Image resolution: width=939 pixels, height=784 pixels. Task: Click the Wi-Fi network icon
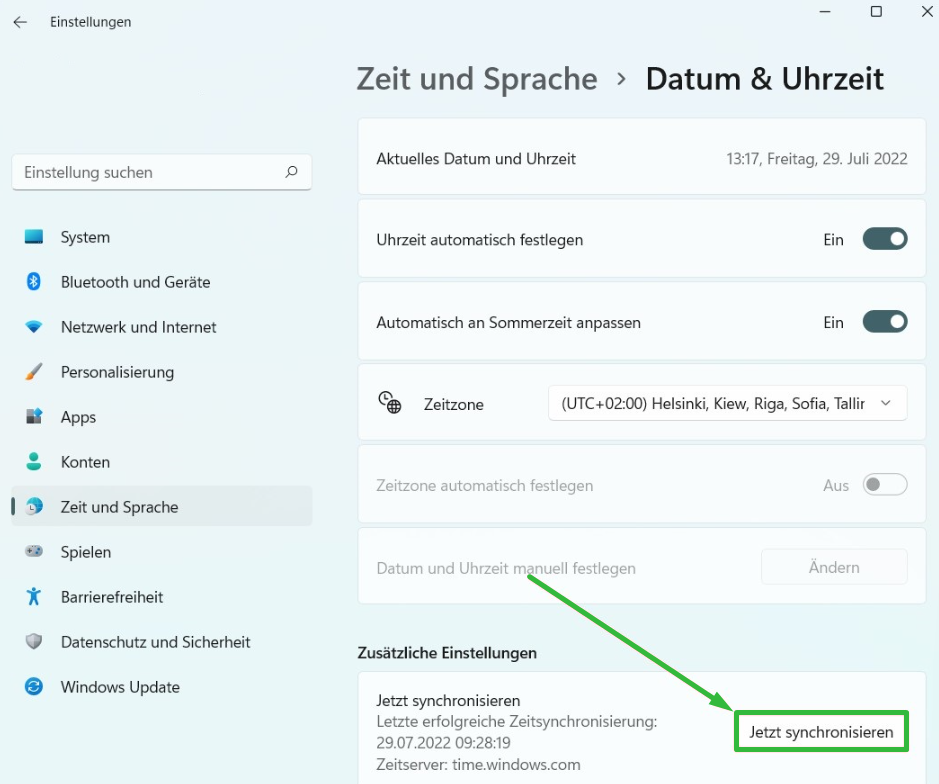point(34,326)
